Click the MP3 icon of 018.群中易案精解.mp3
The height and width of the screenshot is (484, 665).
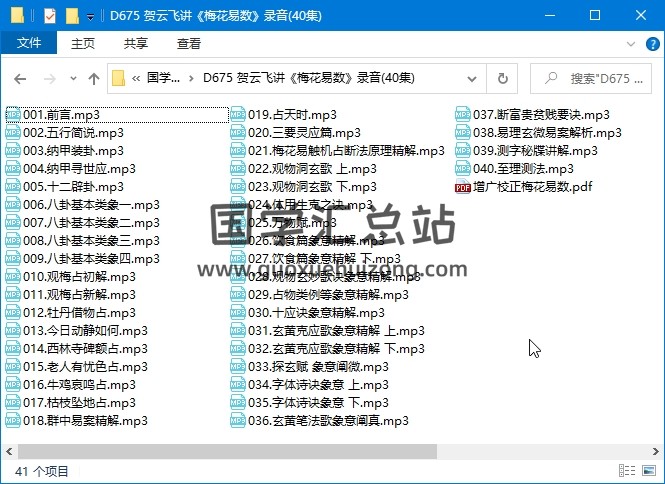pos(13,420)
